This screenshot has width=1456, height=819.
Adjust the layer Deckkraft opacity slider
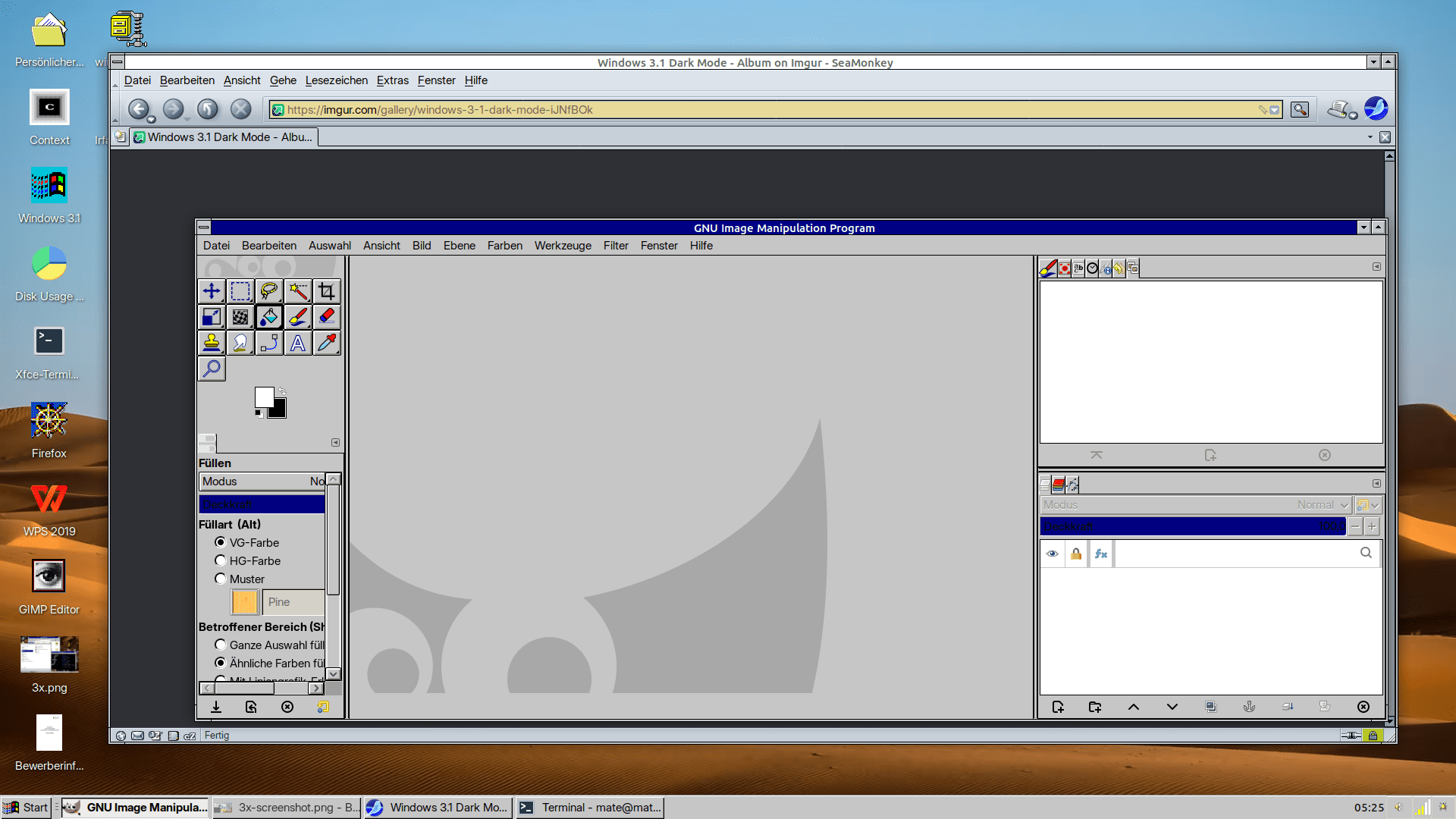[x=1193, y=526]
